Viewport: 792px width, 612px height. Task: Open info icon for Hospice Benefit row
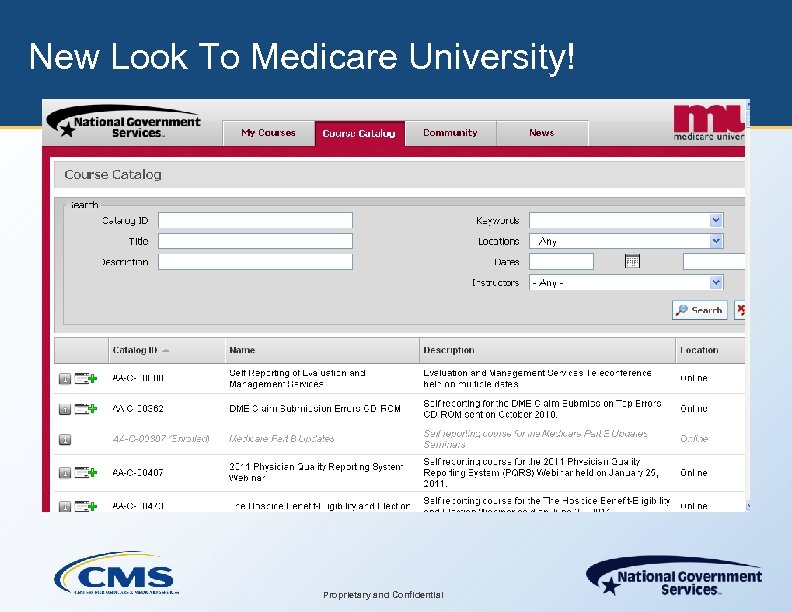tap(65, 506)
